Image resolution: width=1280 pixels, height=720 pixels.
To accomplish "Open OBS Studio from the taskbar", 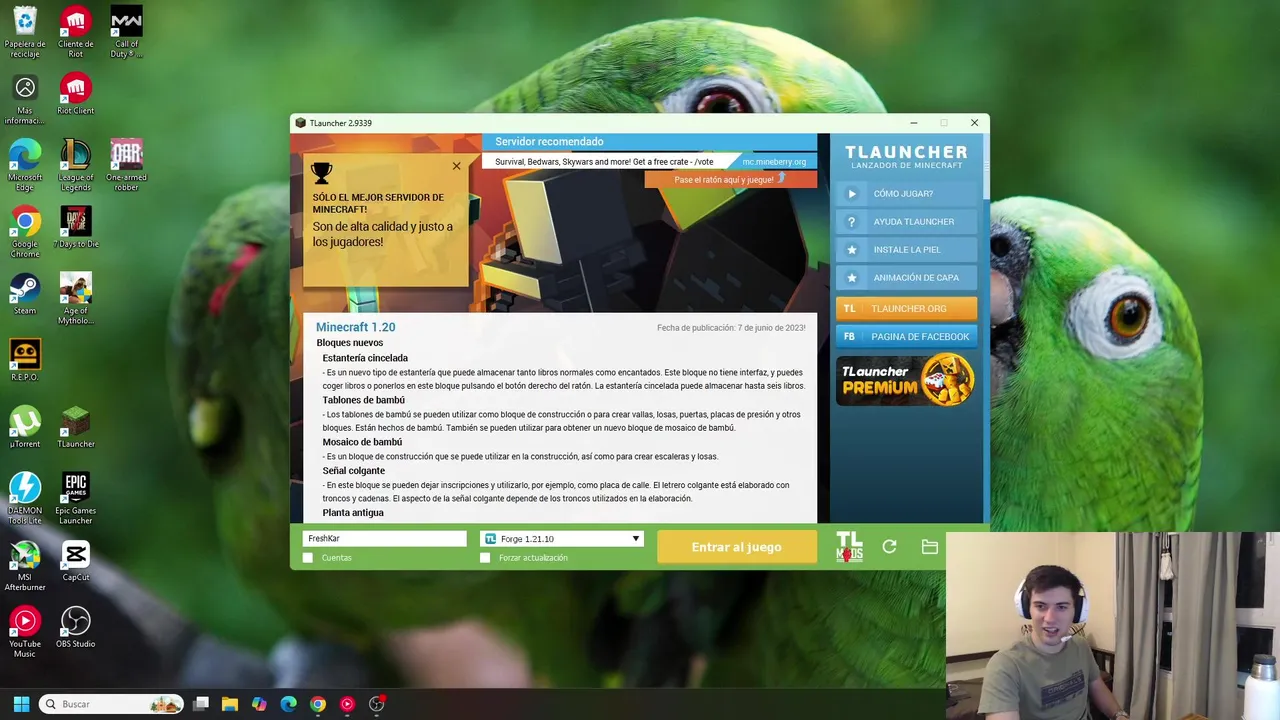I will point(377,704).
